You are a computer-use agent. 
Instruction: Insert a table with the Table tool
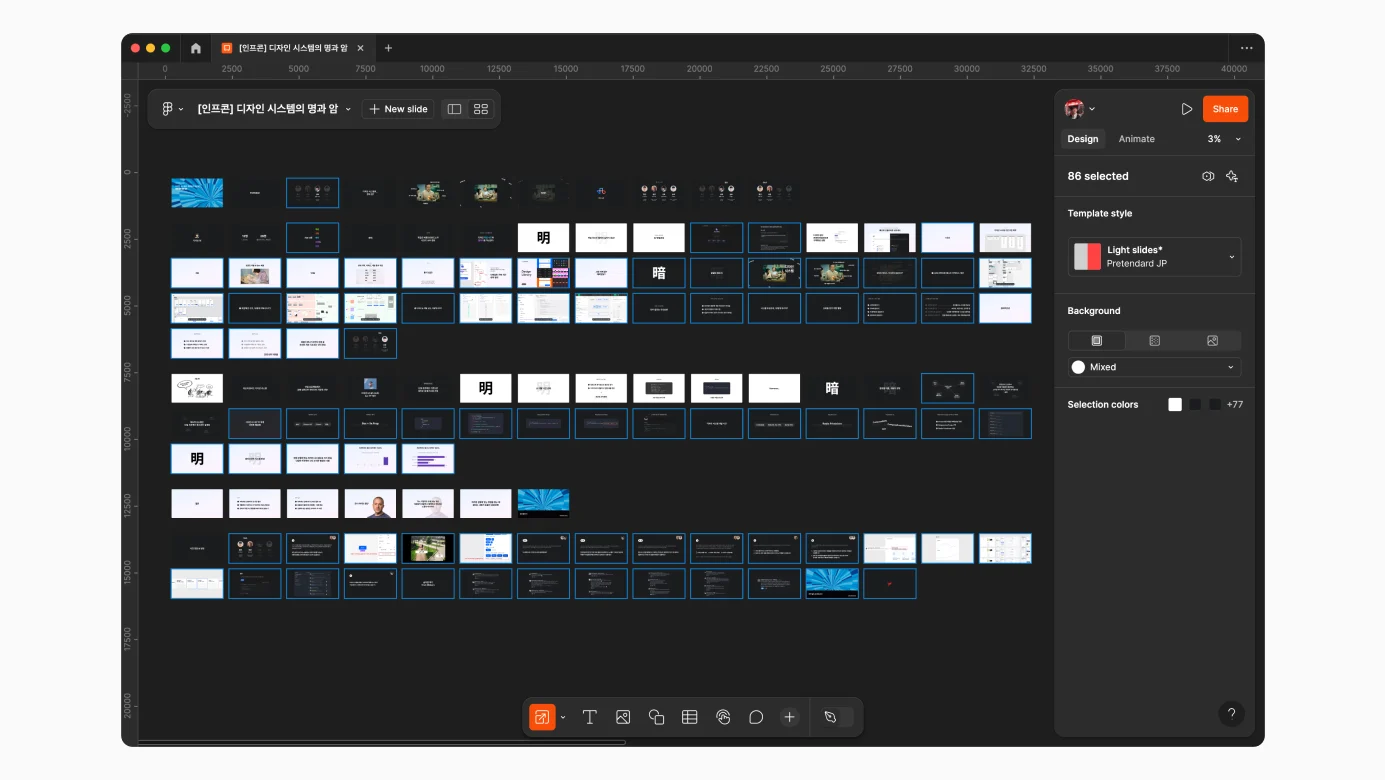point(689,717)
